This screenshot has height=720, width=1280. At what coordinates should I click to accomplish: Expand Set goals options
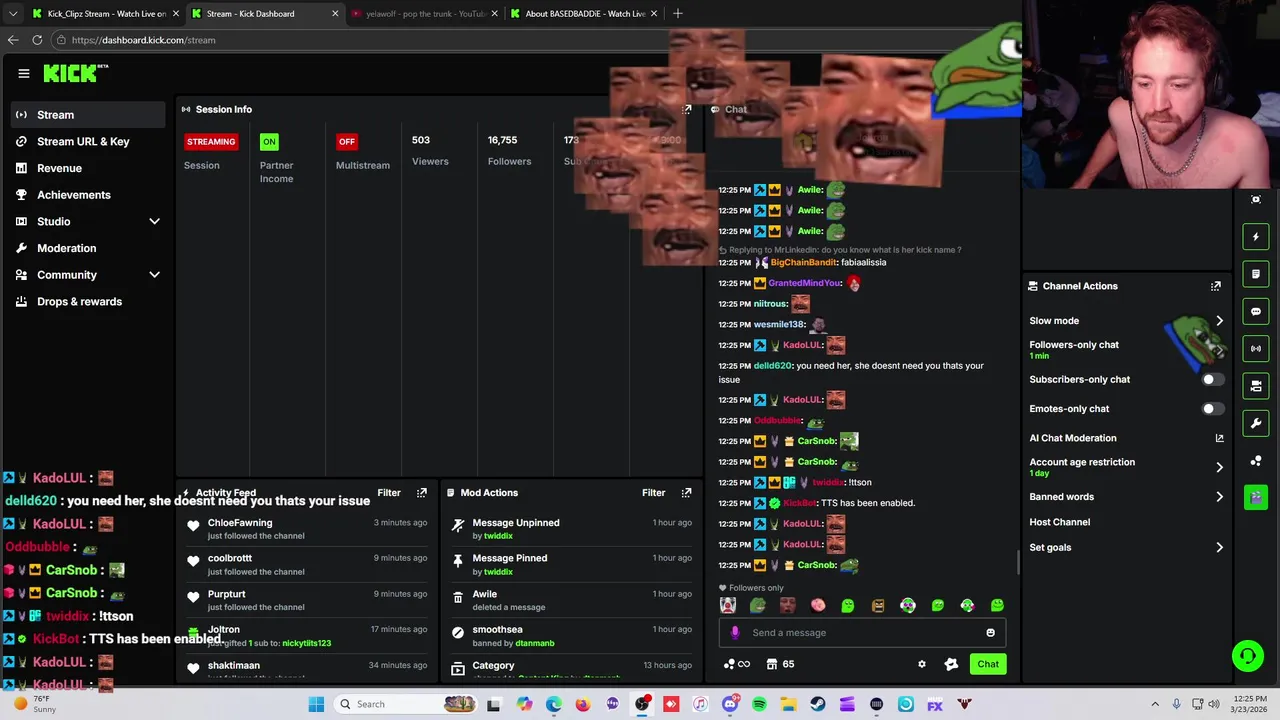pos(1219,548)
